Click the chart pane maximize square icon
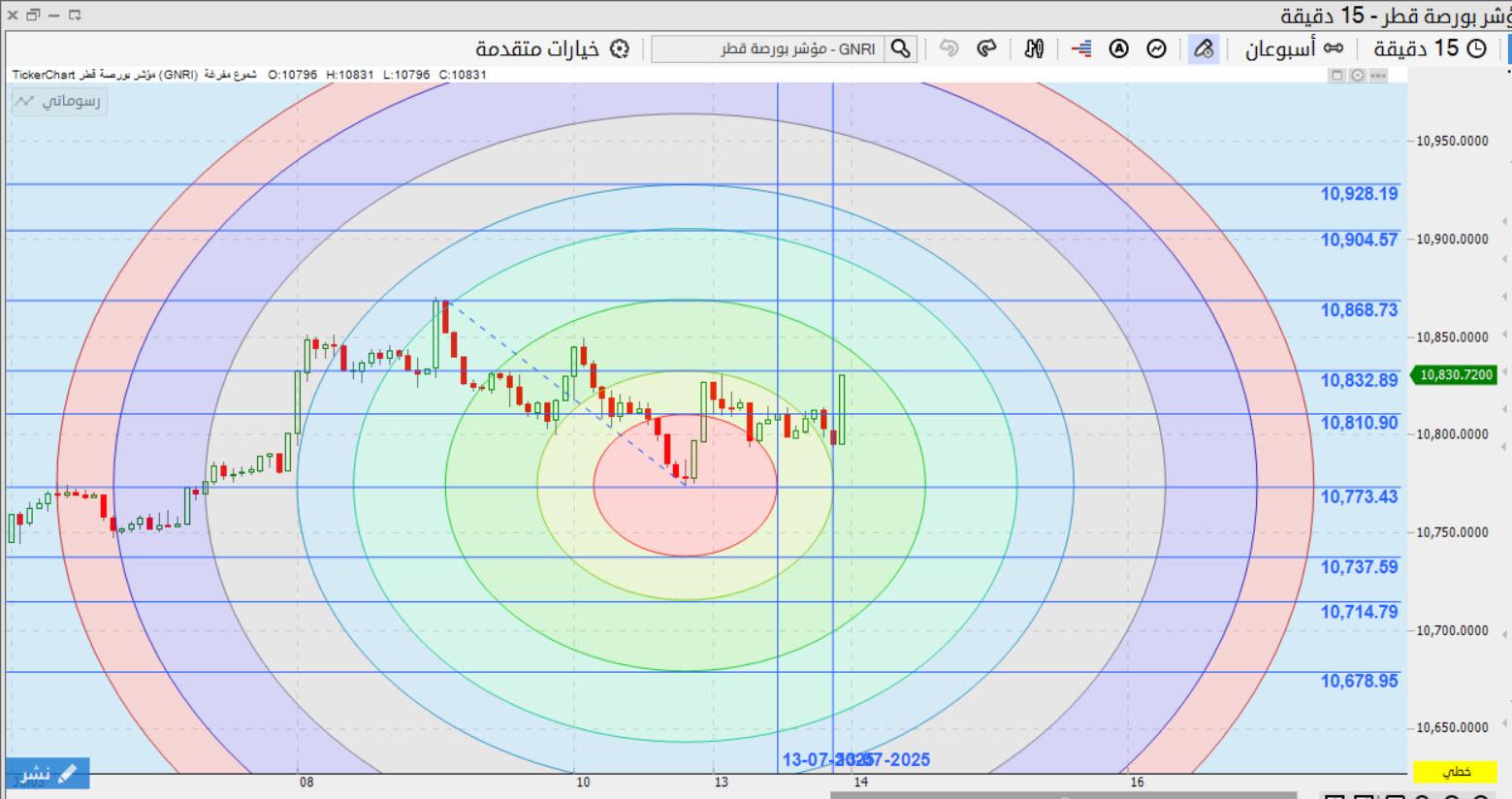The width and height of the screenshot is (1512, 799). (1336, 75)
